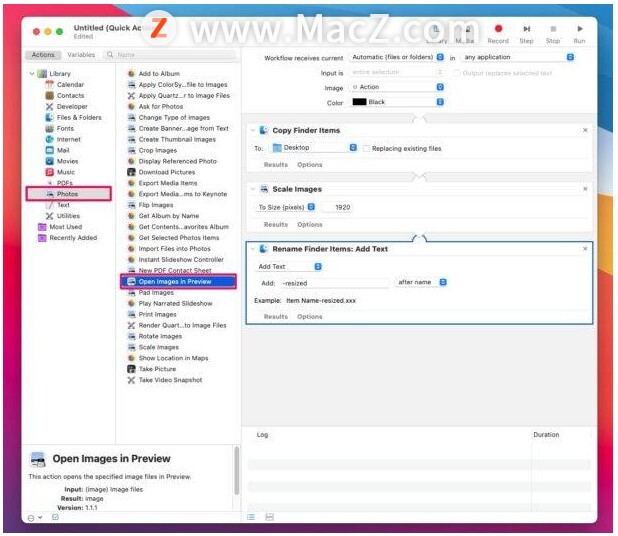Screen dimensions: 618x536
Task: Focus the Name search field
Action: coord(170,55)
